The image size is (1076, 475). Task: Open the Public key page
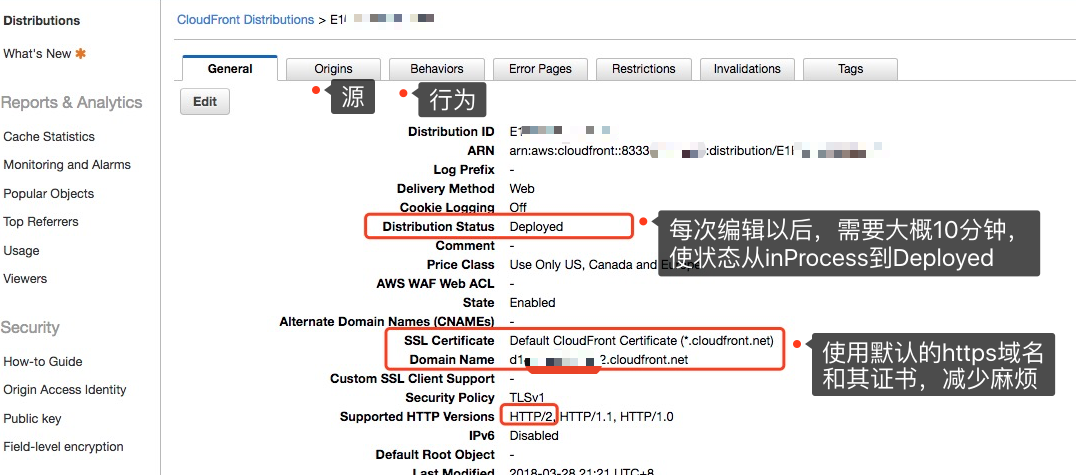tap(32, 419)
